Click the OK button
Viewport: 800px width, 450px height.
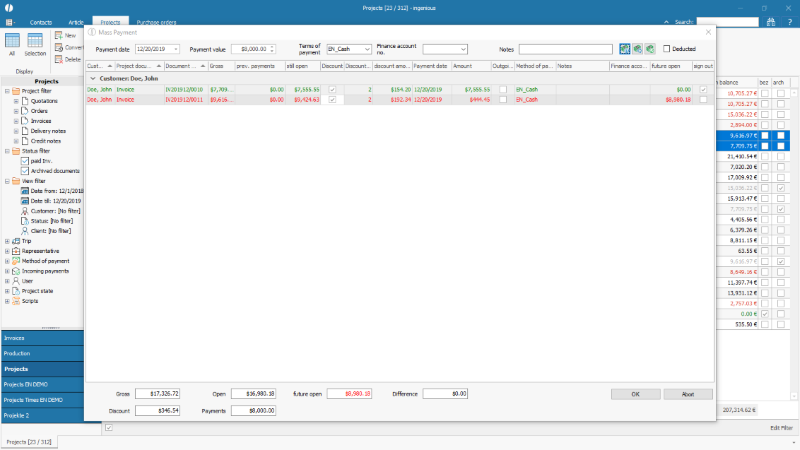[635, 394]
